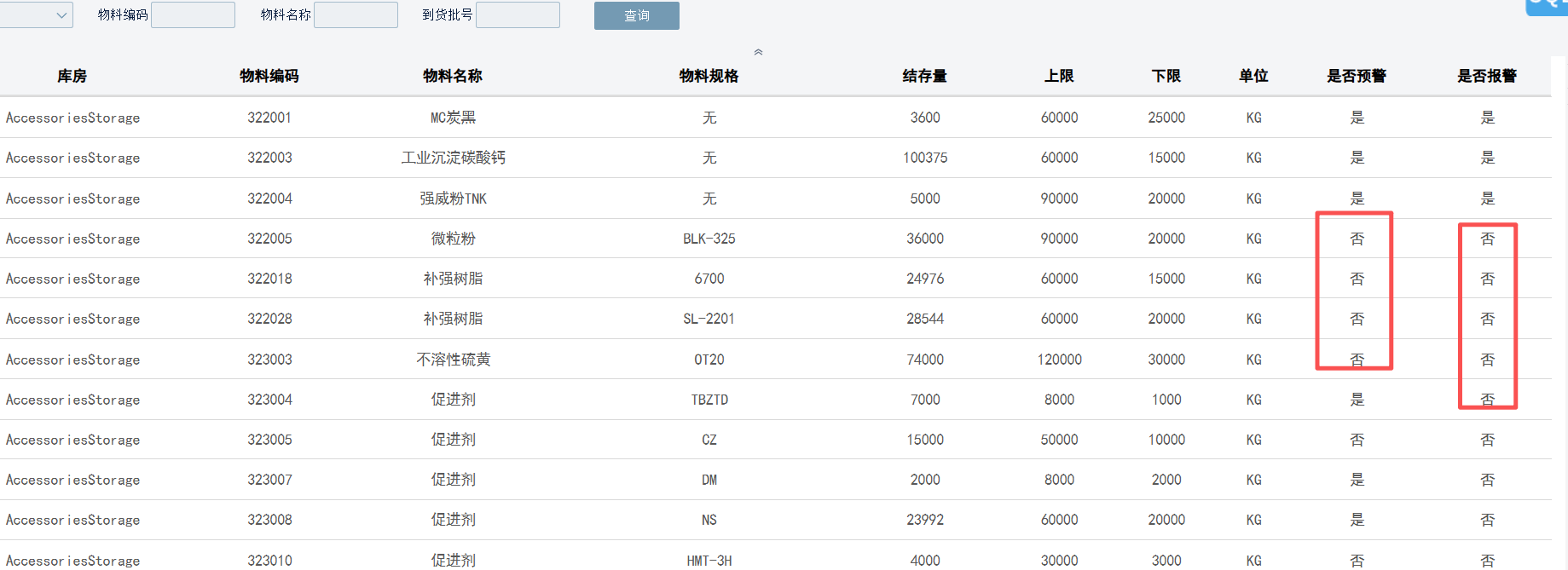Image resolution: width=1568 pixels, height=570 pixels.
Task: Select material code 322005
Action: click(269, 239)
